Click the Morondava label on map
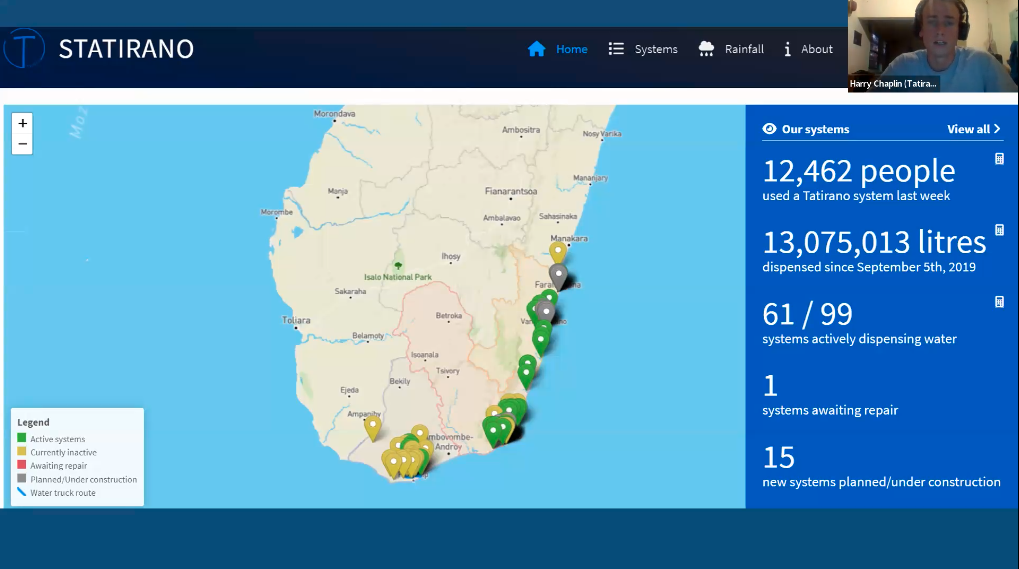 click(x=335, y=114)
